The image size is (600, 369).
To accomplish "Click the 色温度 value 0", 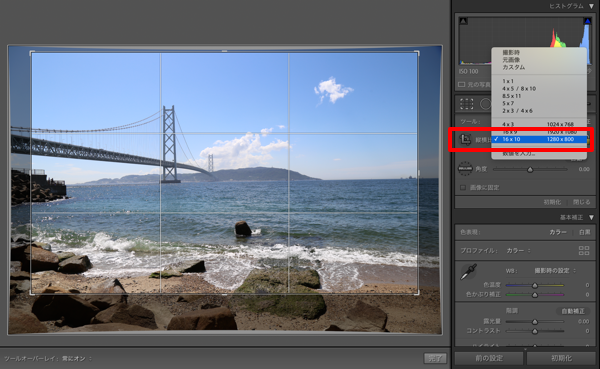I will 587,285.
